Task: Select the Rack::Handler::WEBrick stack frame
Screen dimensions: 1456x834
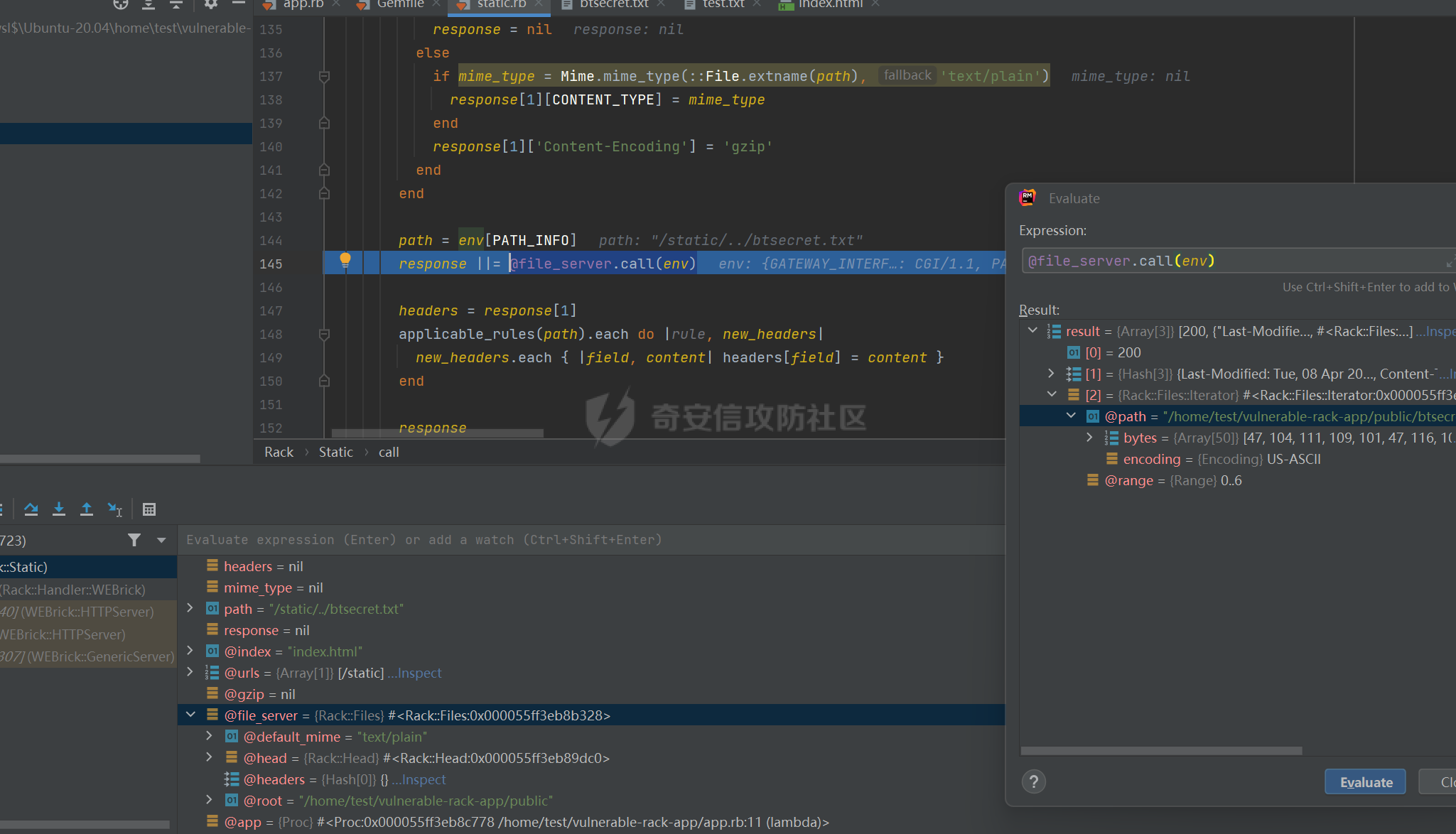Action: click(x=88, y=590)
